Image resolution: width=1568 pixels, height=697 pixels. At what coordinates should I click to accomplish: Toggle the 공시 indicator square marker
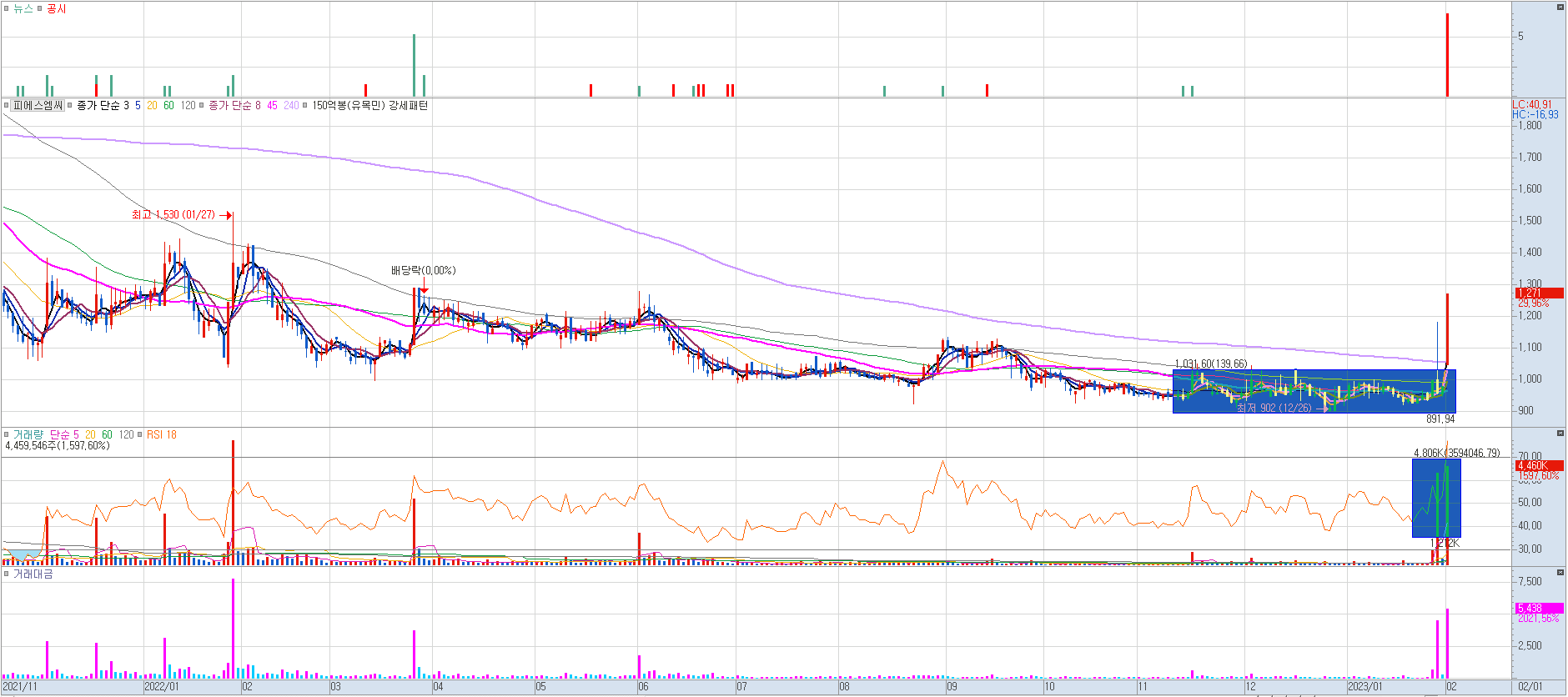pos(39,8)
